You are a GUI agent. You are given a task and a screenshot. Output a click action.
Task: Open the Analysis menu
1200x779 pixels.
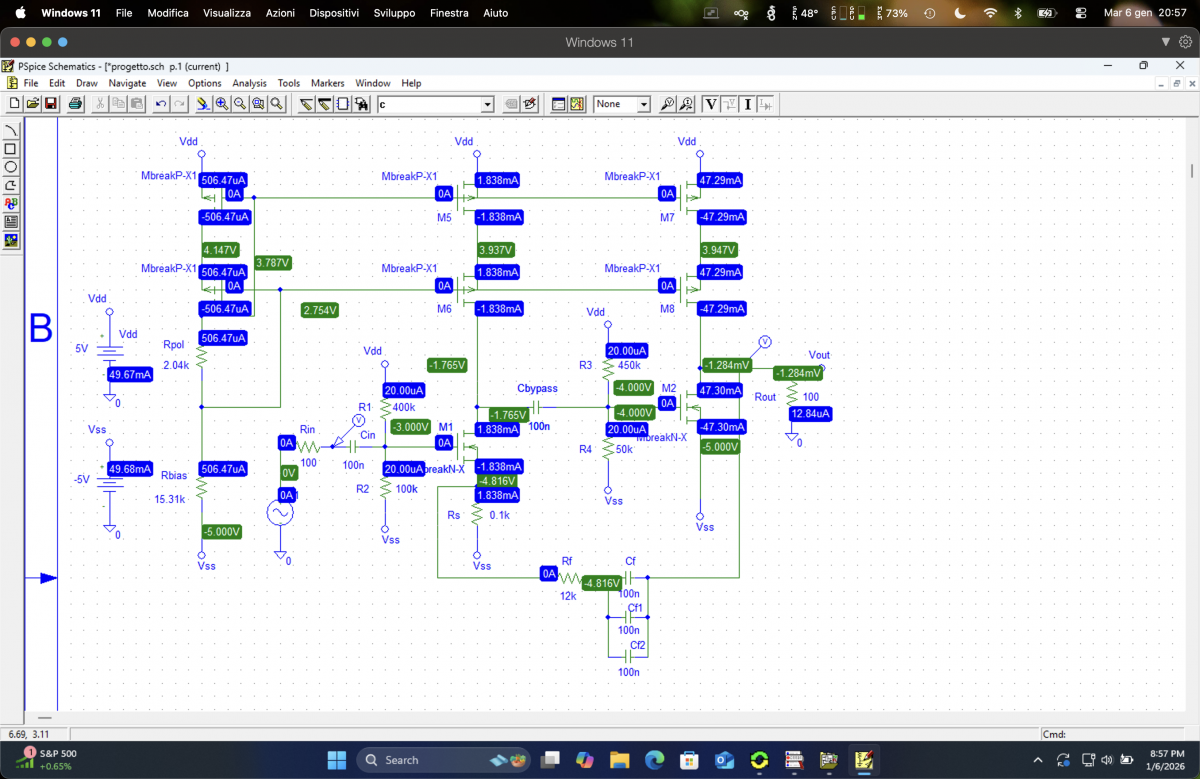(x=249, y=83)
